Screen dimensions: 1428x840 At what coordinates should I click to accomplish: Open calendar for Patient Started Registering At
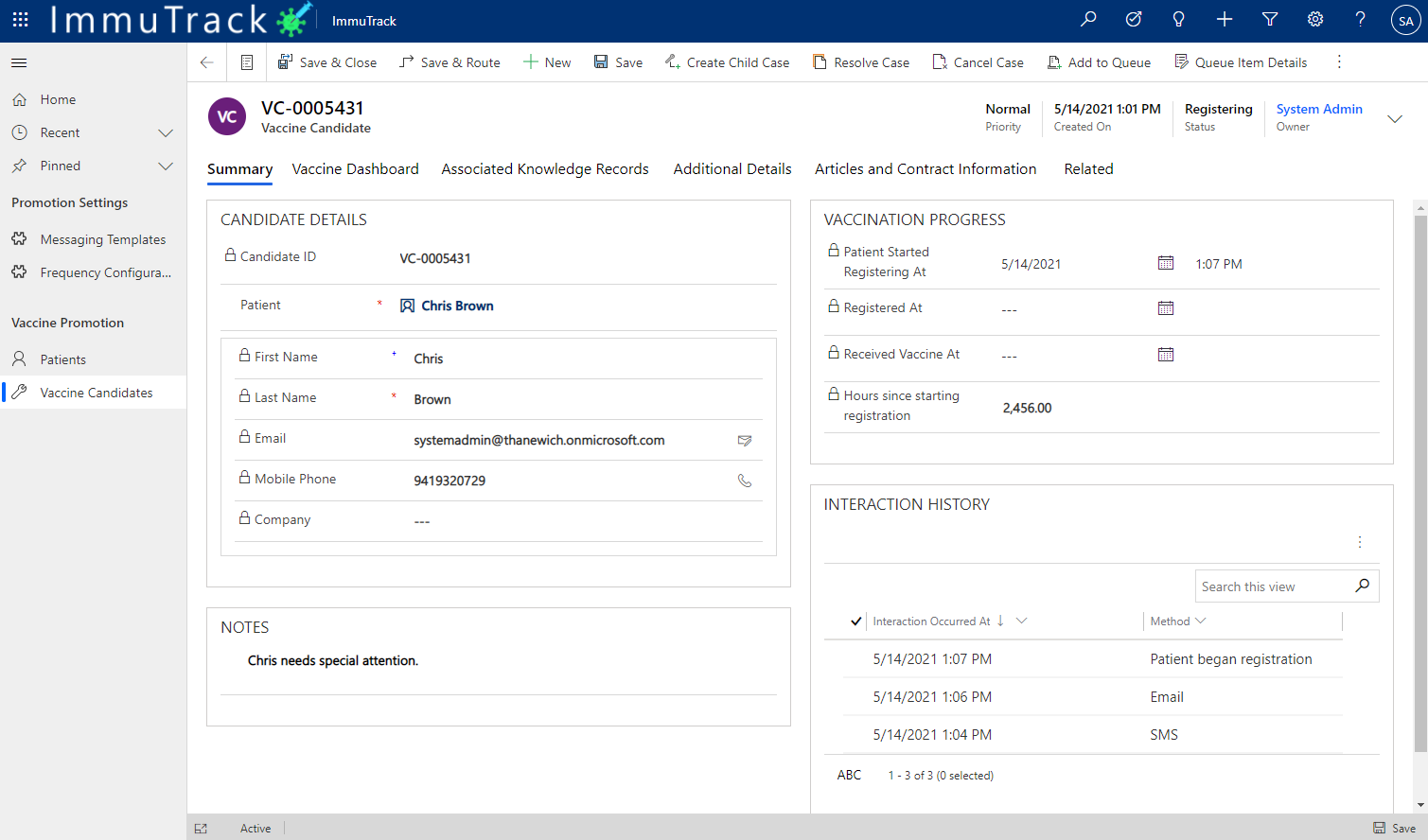(x=1166, y=263)
